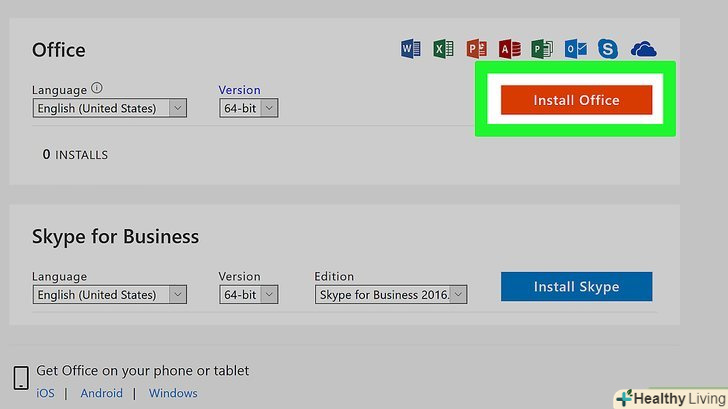728x409 pixels.
Task: Click the Publisher app icon
Action: click(542, 49)
